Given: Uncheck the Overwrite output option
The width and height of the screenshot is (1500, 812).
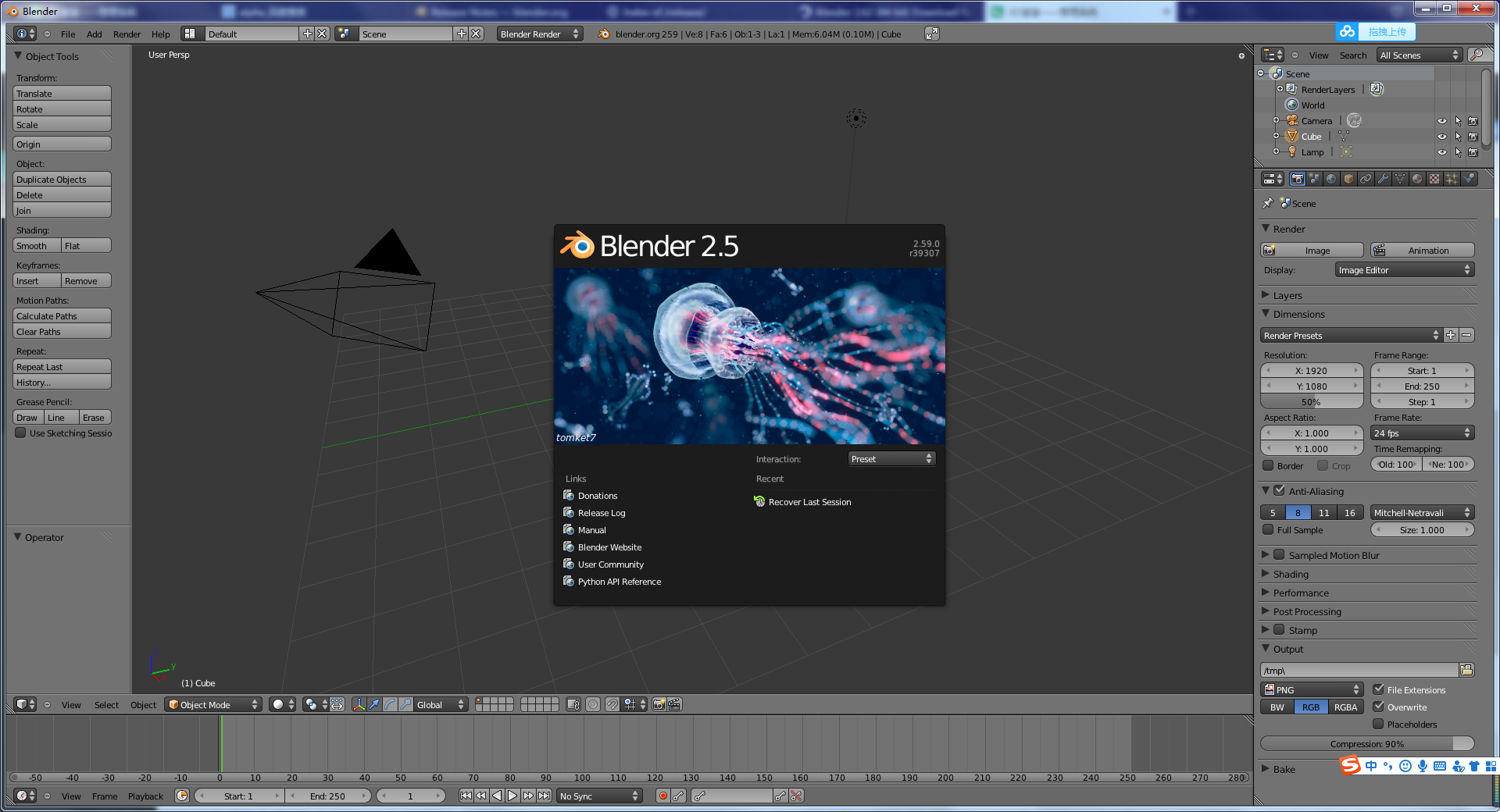Looking at the screenshot, I should click(x=1380, y=707).
